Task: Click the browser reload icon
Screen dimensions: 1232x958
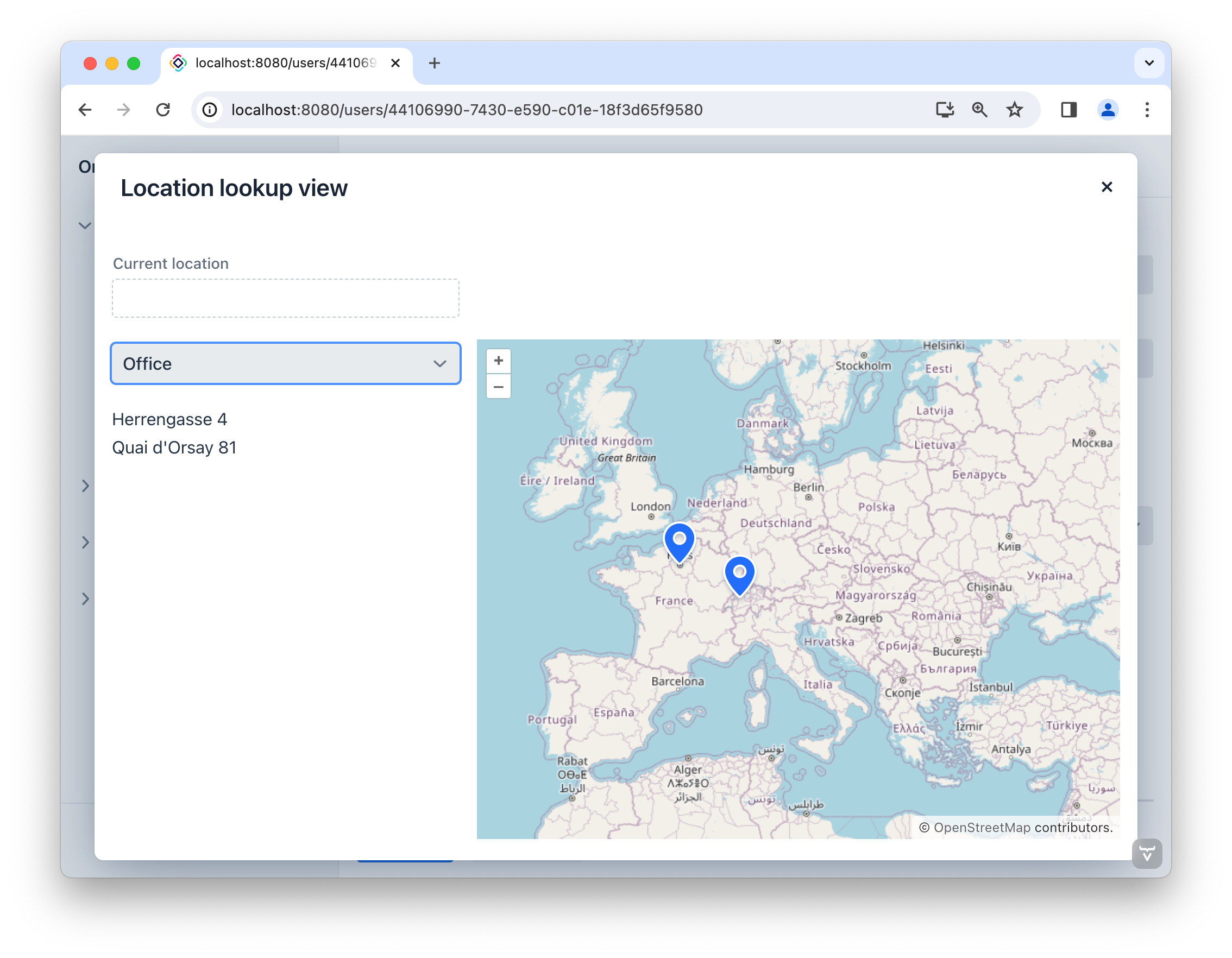Action: [164, 109]
